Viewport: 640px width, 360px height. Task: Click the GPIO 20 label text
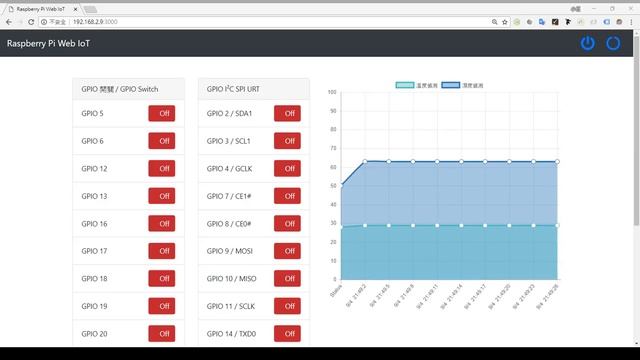point(94,334)
